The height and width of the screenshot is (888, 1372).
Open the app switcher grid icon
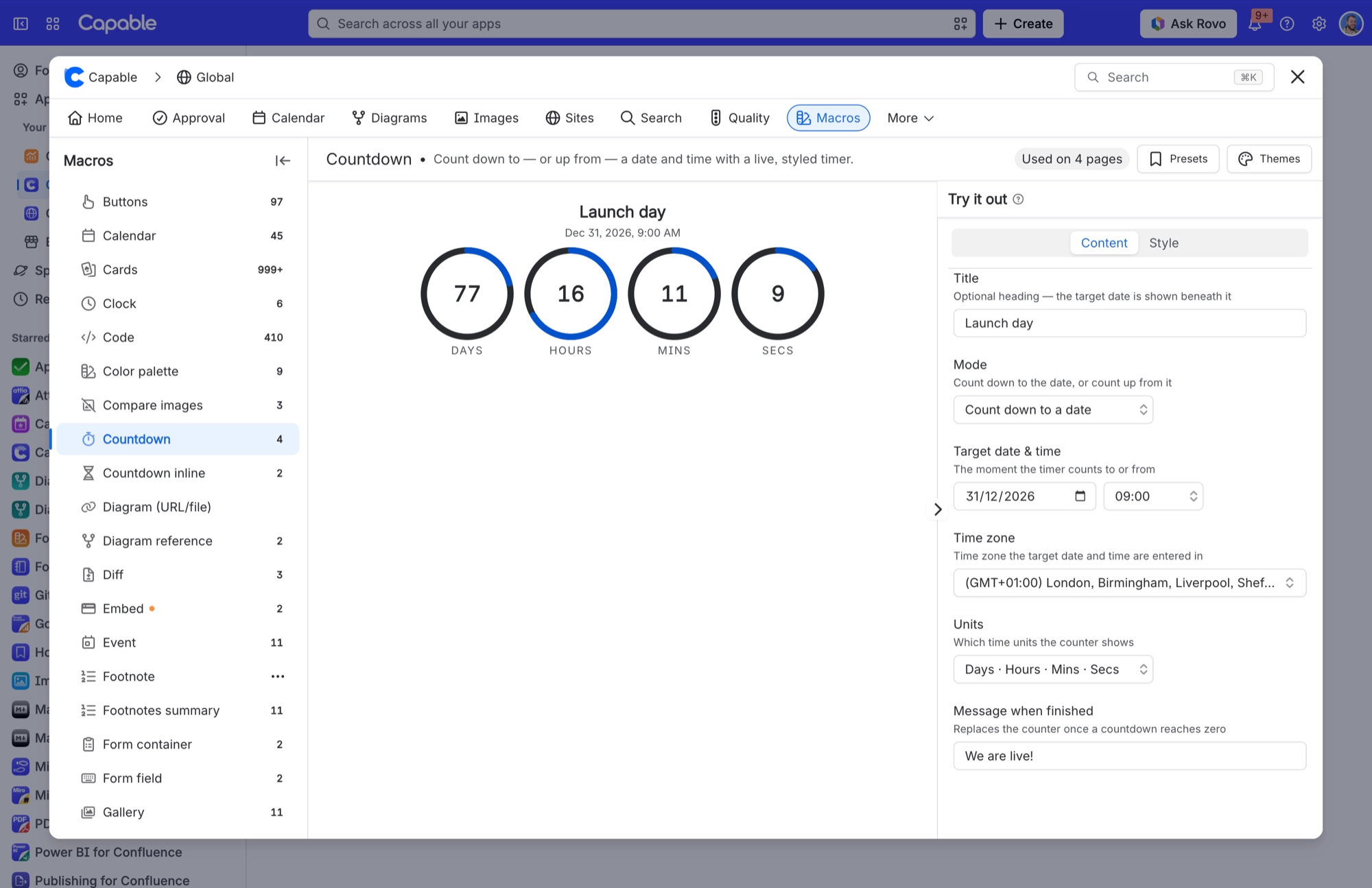[x=53, y=24]
